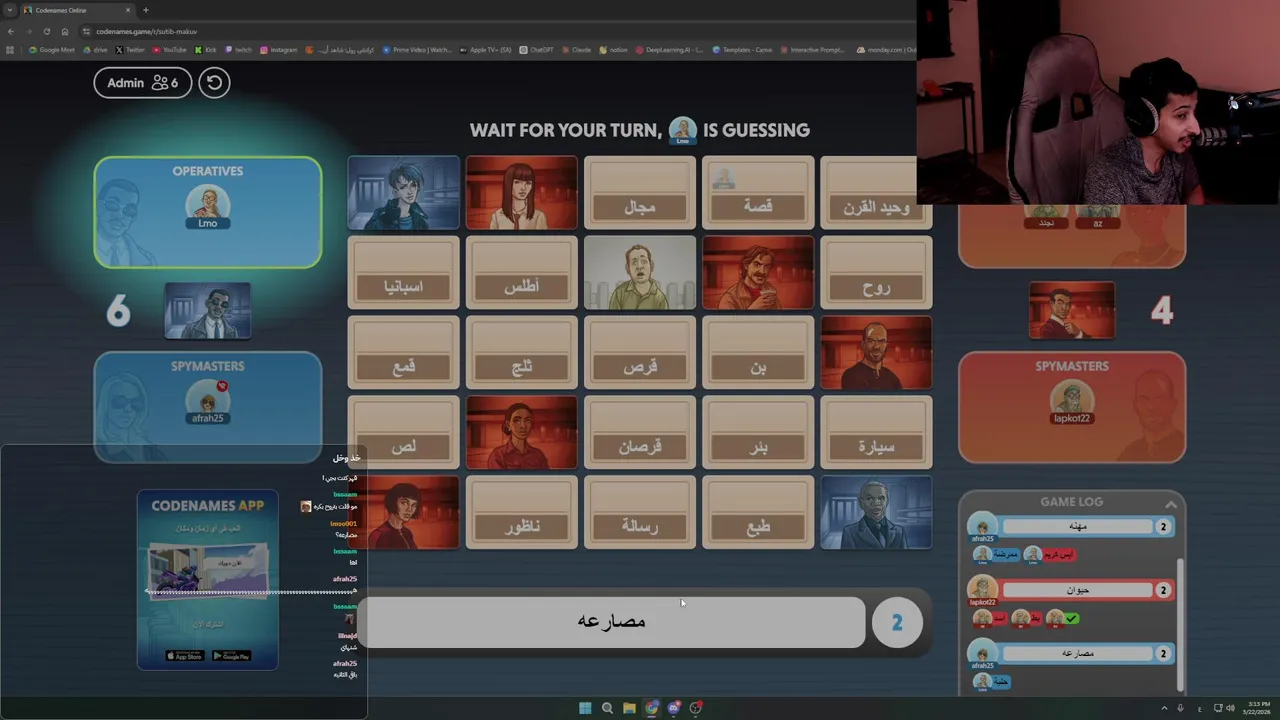Show hidden system tray icons chevron
The image size is (1280, 720).
[x=1164, y=708]
